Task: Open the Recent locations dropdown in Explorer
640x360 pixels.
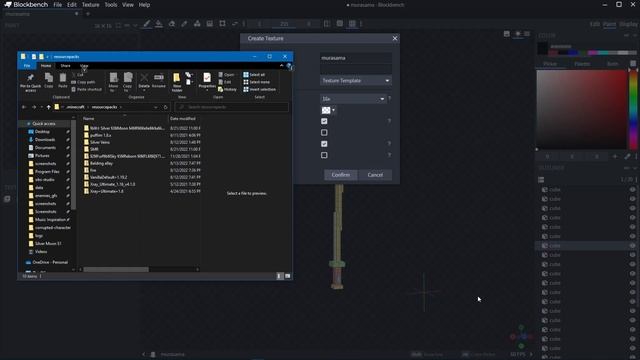Action: [41, 107]
